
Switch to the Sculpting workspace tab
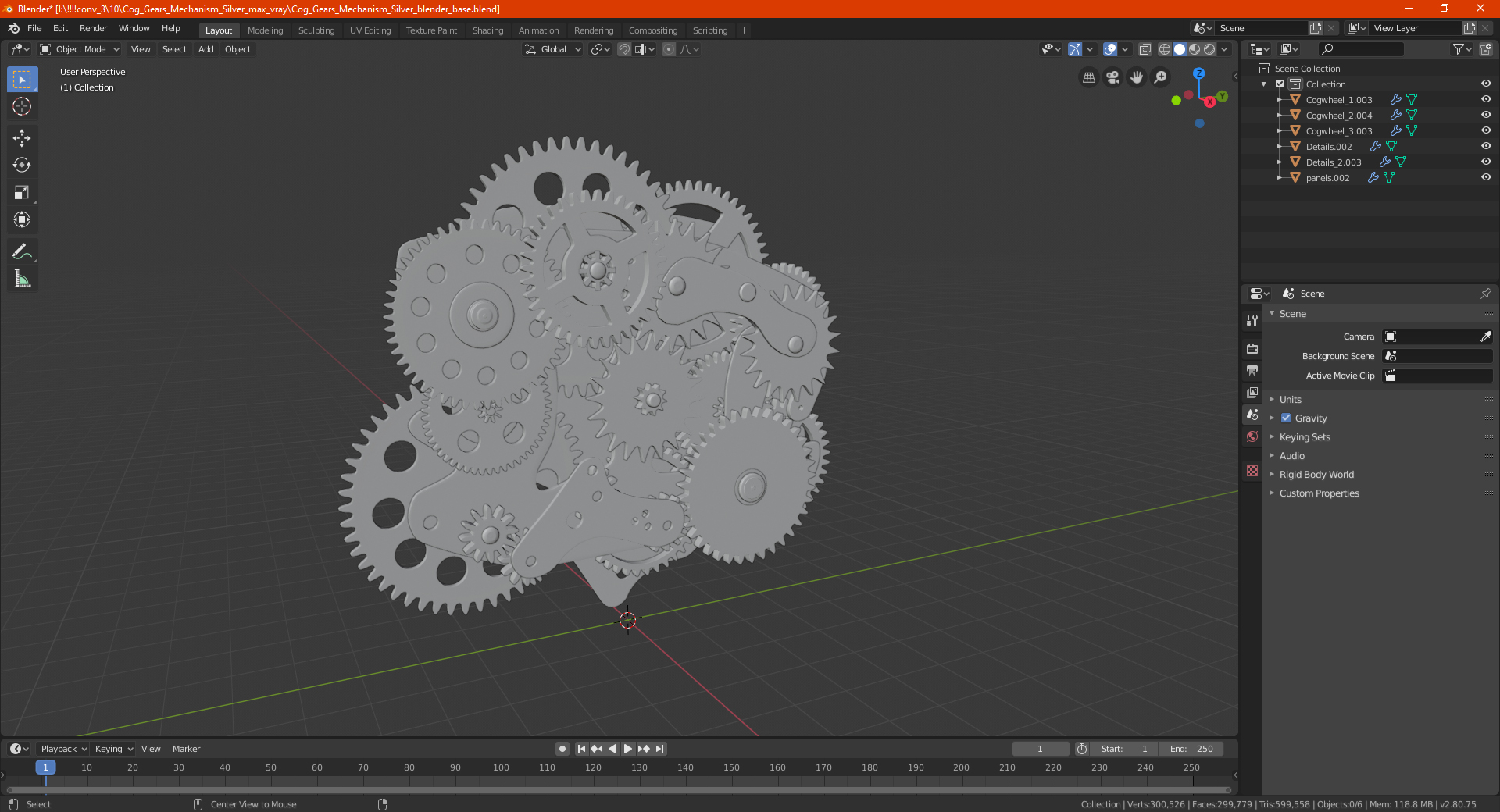coord(316,30)
